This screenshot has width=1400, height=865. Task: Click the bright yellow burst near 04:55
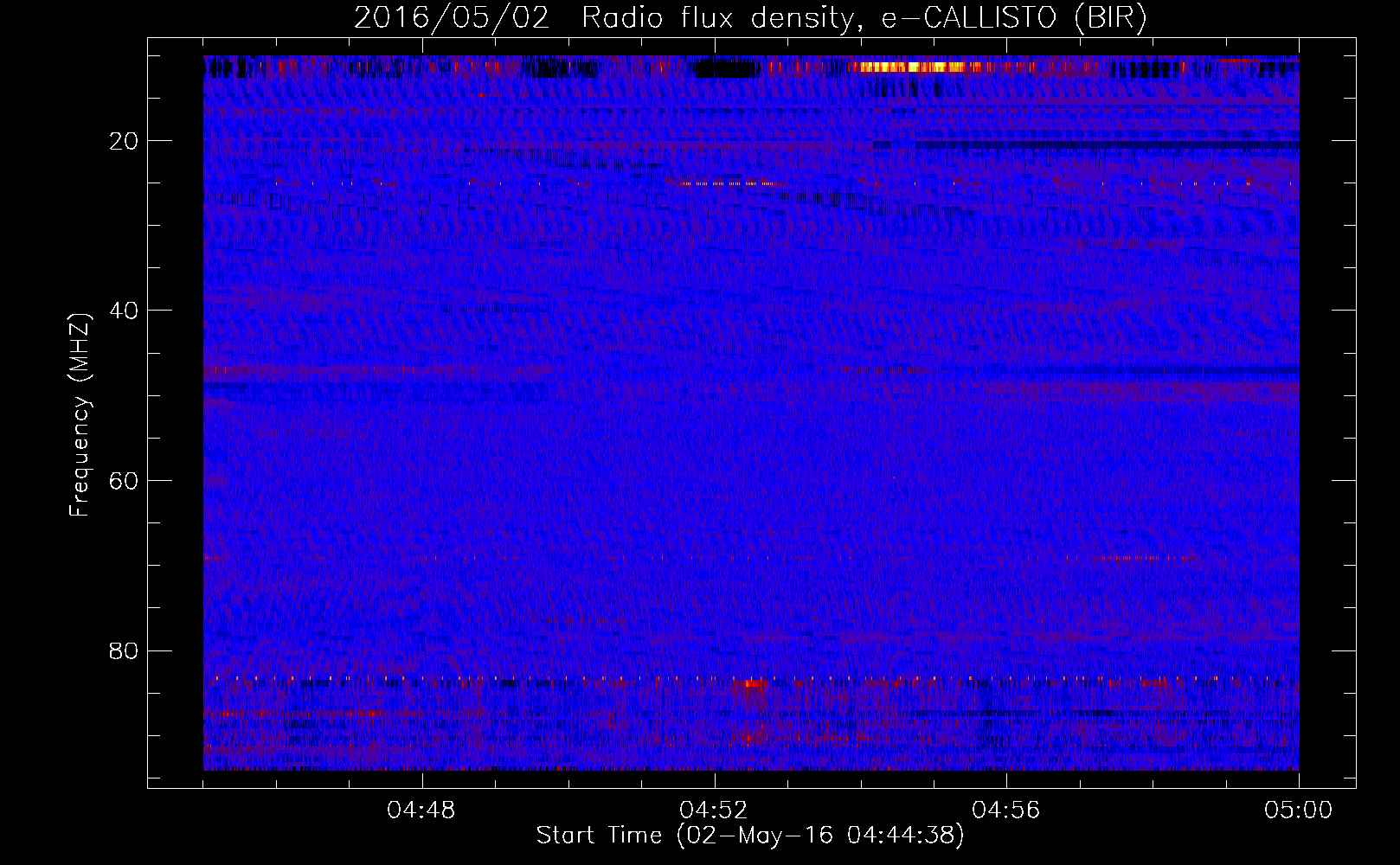click(913, 67)
